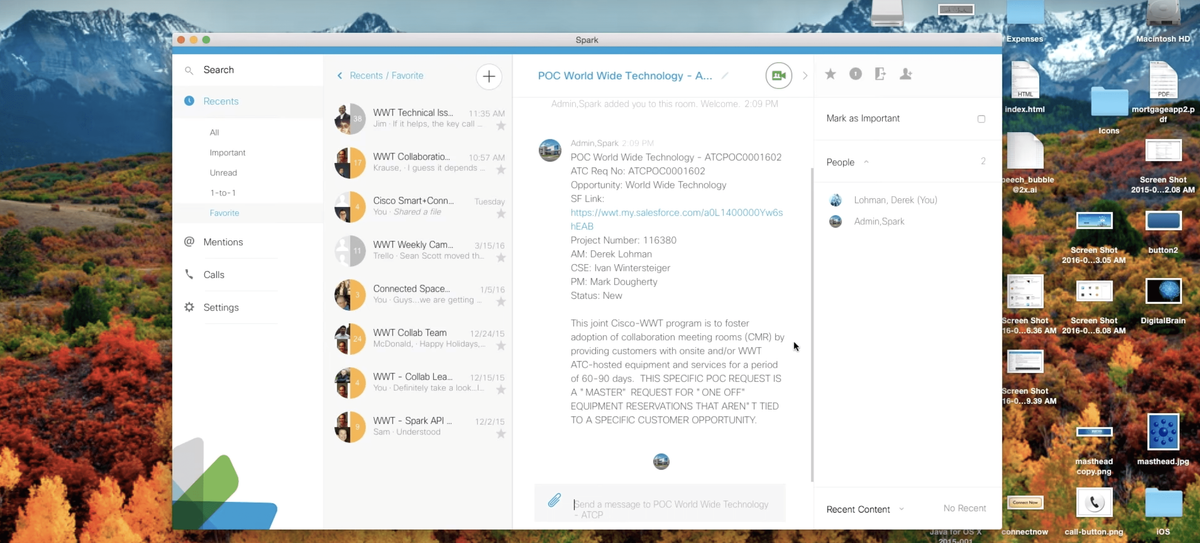The image size is (1200, 543).
Task: Click the leave room icon
Action: (x=880, y=74)
